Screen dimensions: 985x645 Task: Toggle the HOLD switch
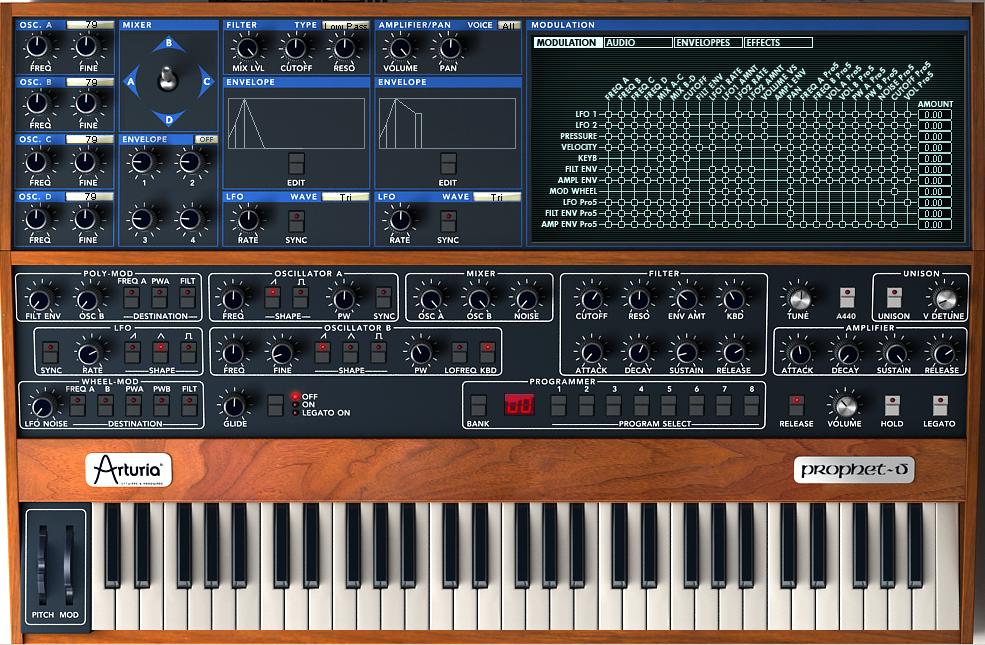point(892,406)
